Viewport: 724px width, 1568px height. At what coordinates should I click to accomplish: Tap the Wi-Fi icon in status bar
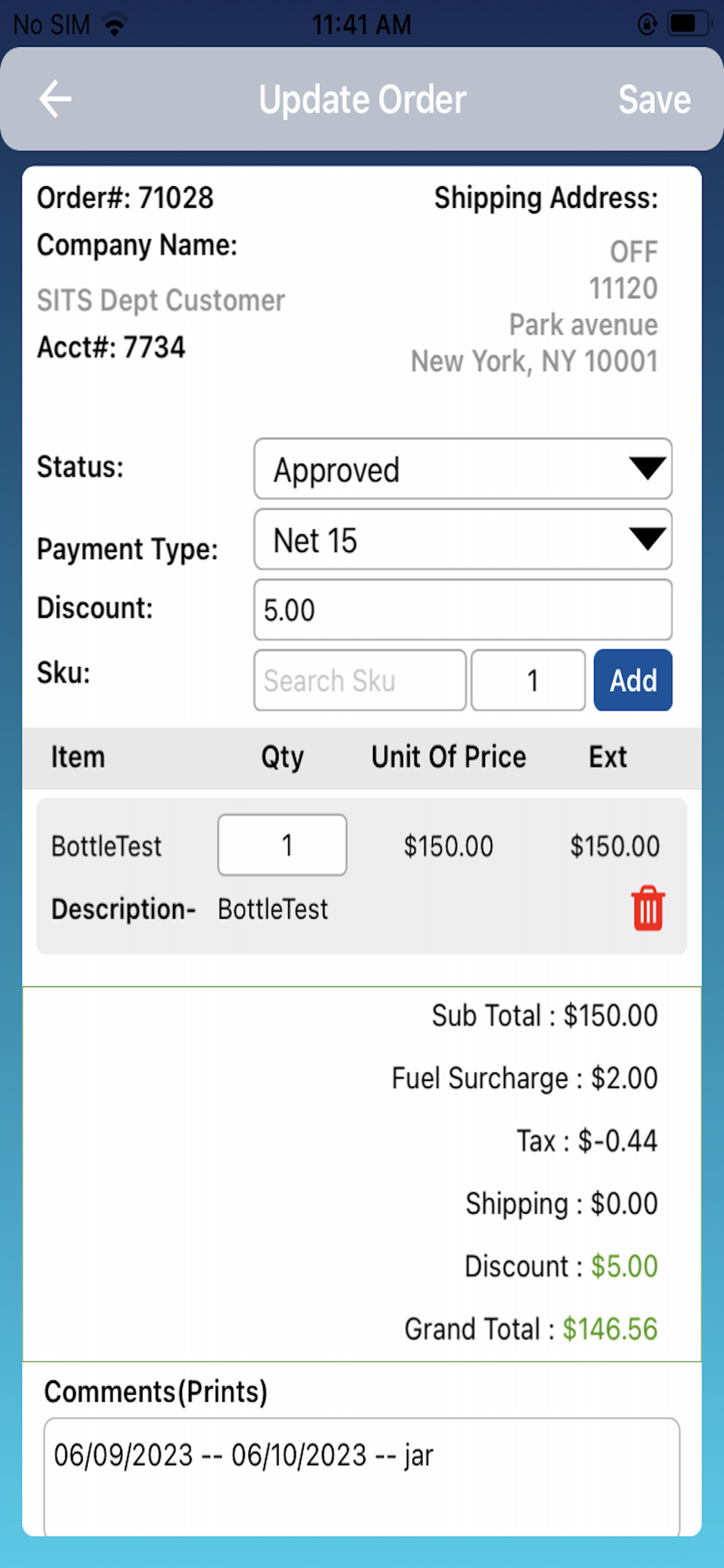[x=114, y=25]
